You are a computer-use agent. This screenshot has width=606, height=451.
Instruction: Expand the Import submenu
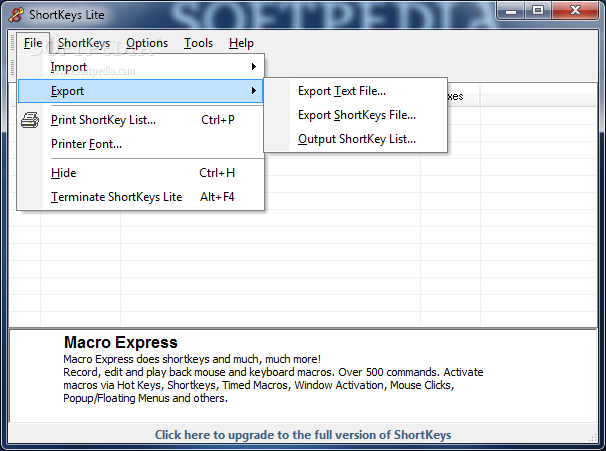point(141,67)
